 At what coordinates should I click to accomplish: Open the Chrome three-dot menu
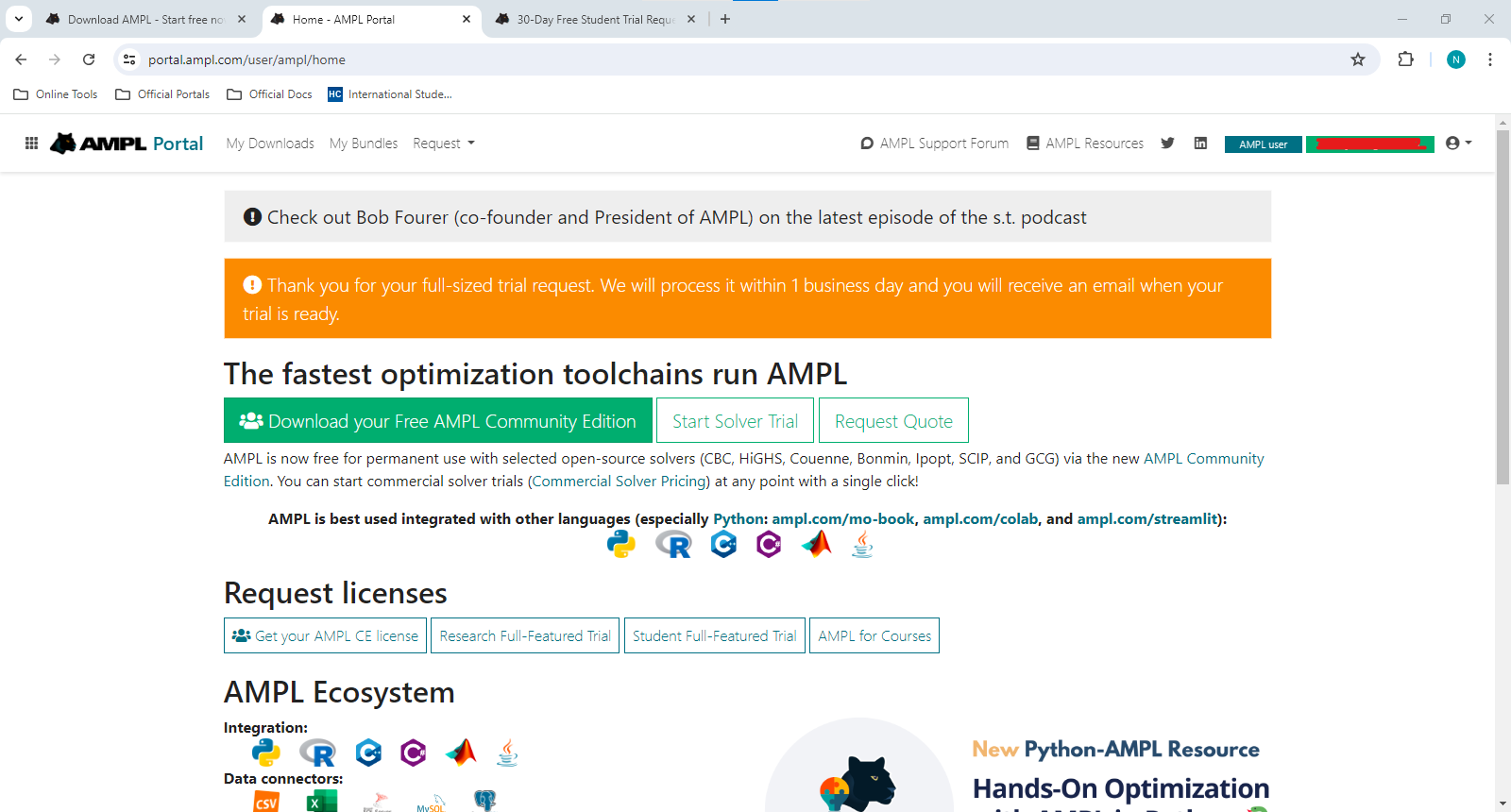[1490, 59]
